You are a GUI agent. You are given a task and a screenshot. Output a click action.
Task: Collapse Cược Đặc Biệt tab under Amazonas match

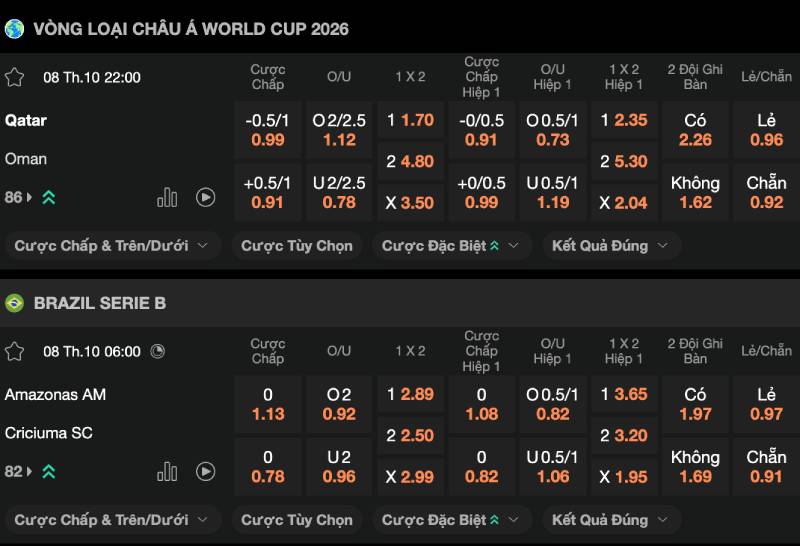click(452, 520)
